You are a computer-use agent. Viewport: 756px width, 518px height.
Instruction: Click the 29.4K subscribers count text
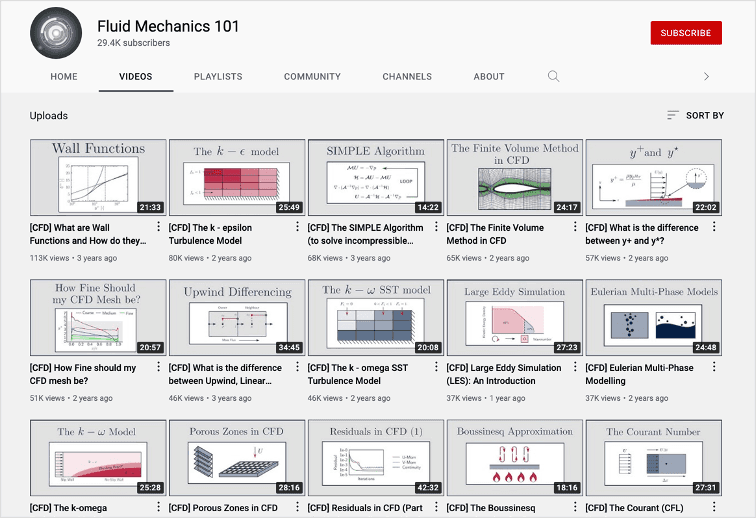tap(134, 43)
